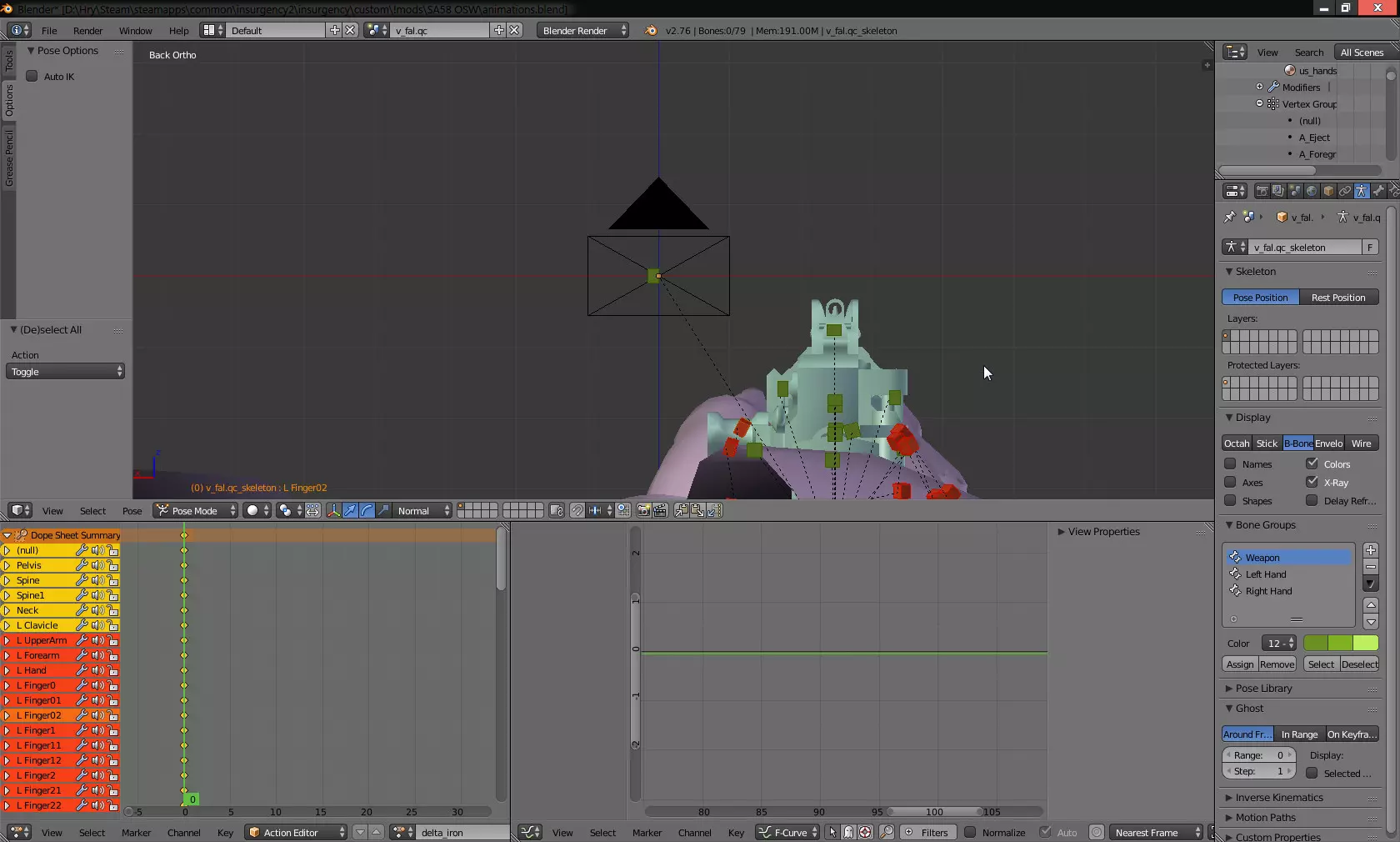Click the wrench icon on Neck channel
Screen dimensions: 1400x842
82,610
